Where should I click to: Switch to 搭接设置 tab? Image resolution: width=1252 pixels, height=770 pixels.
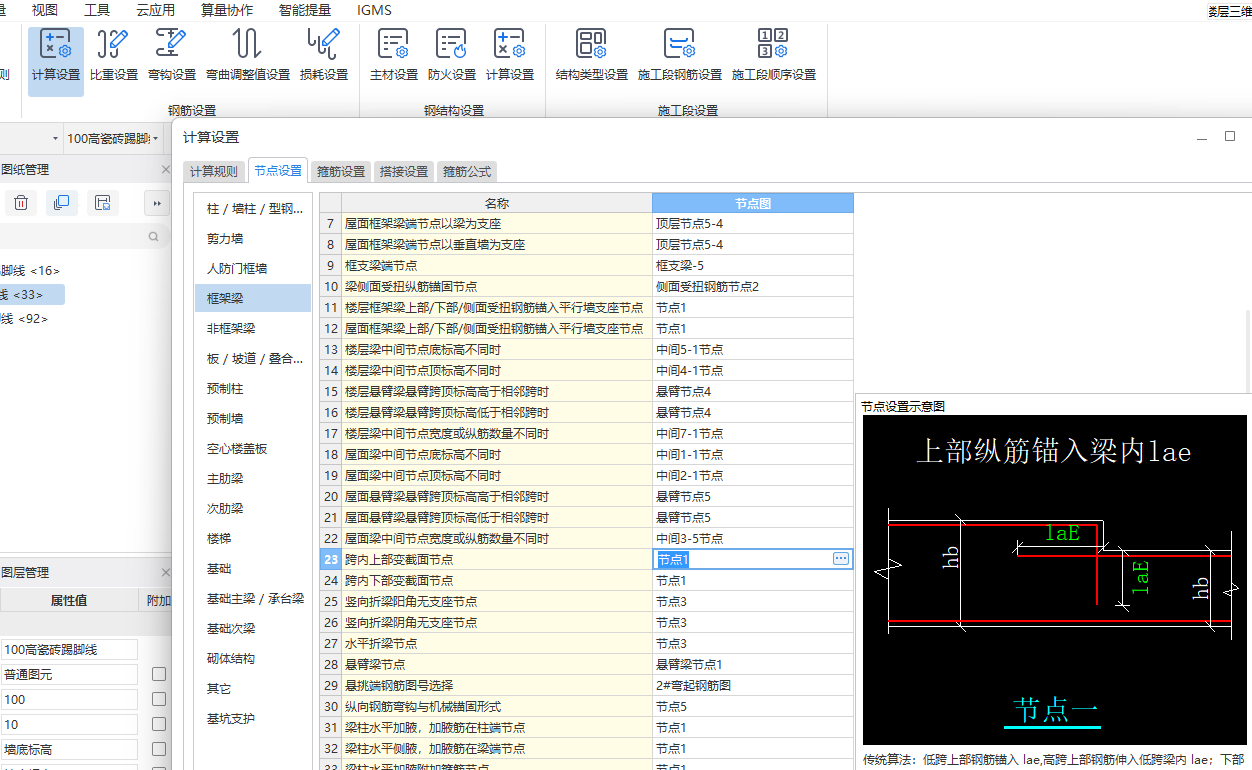[x=404, y=171]
